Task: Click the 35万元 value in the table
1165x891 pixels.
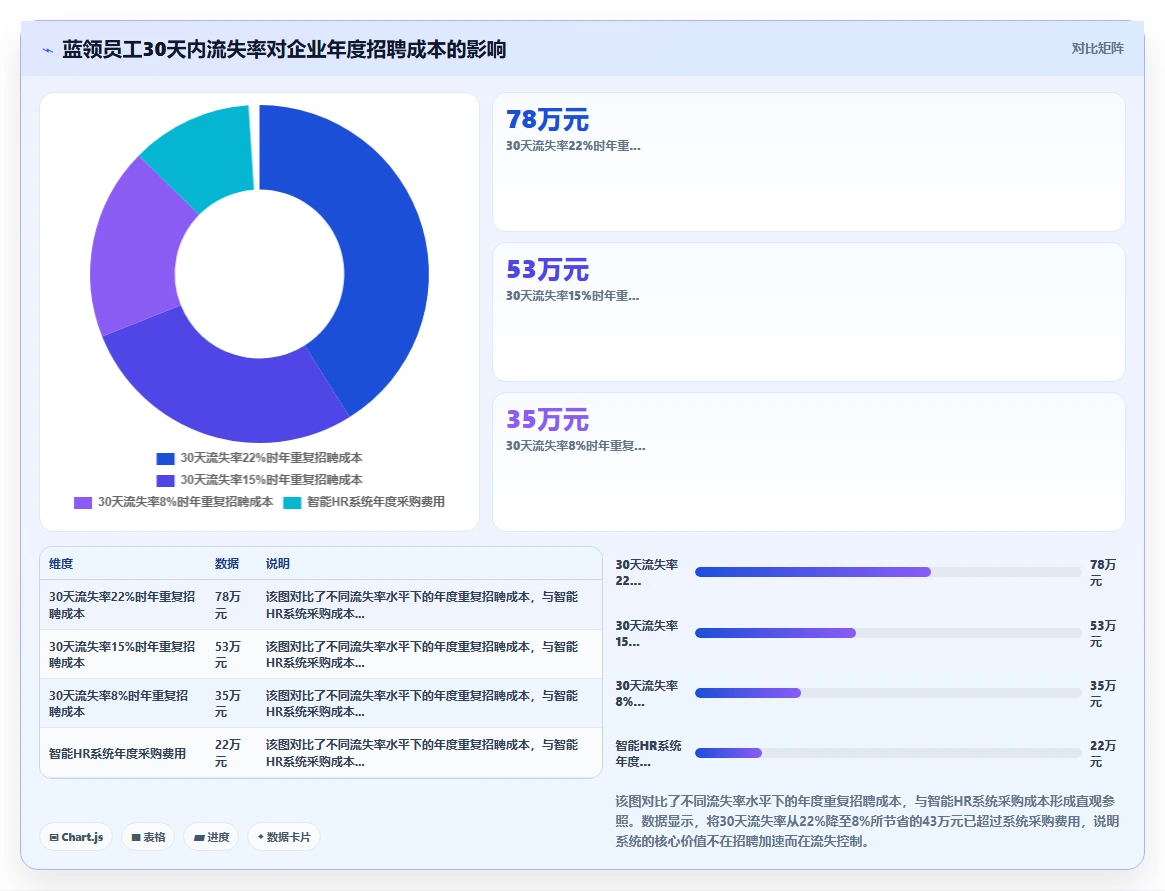Action: [x=228, y=703]
